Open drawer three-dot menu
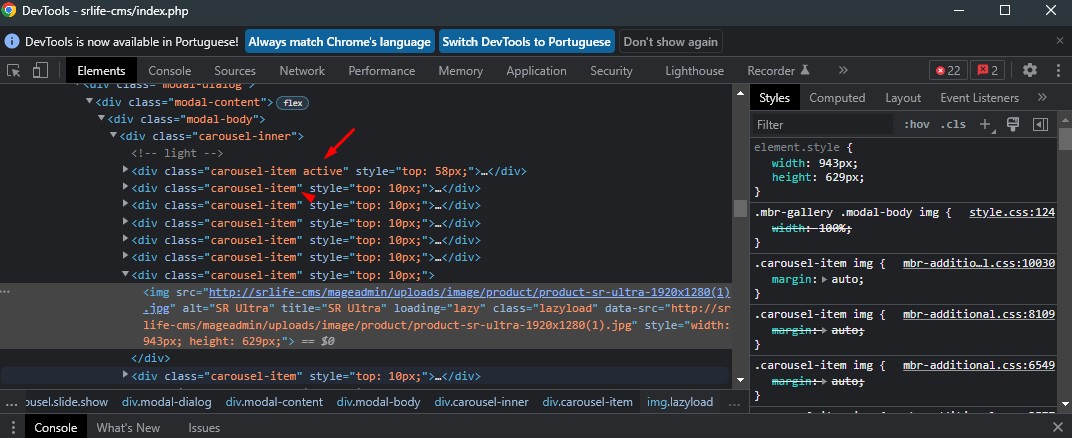The image size is (1072, 438). click(13, 428)
